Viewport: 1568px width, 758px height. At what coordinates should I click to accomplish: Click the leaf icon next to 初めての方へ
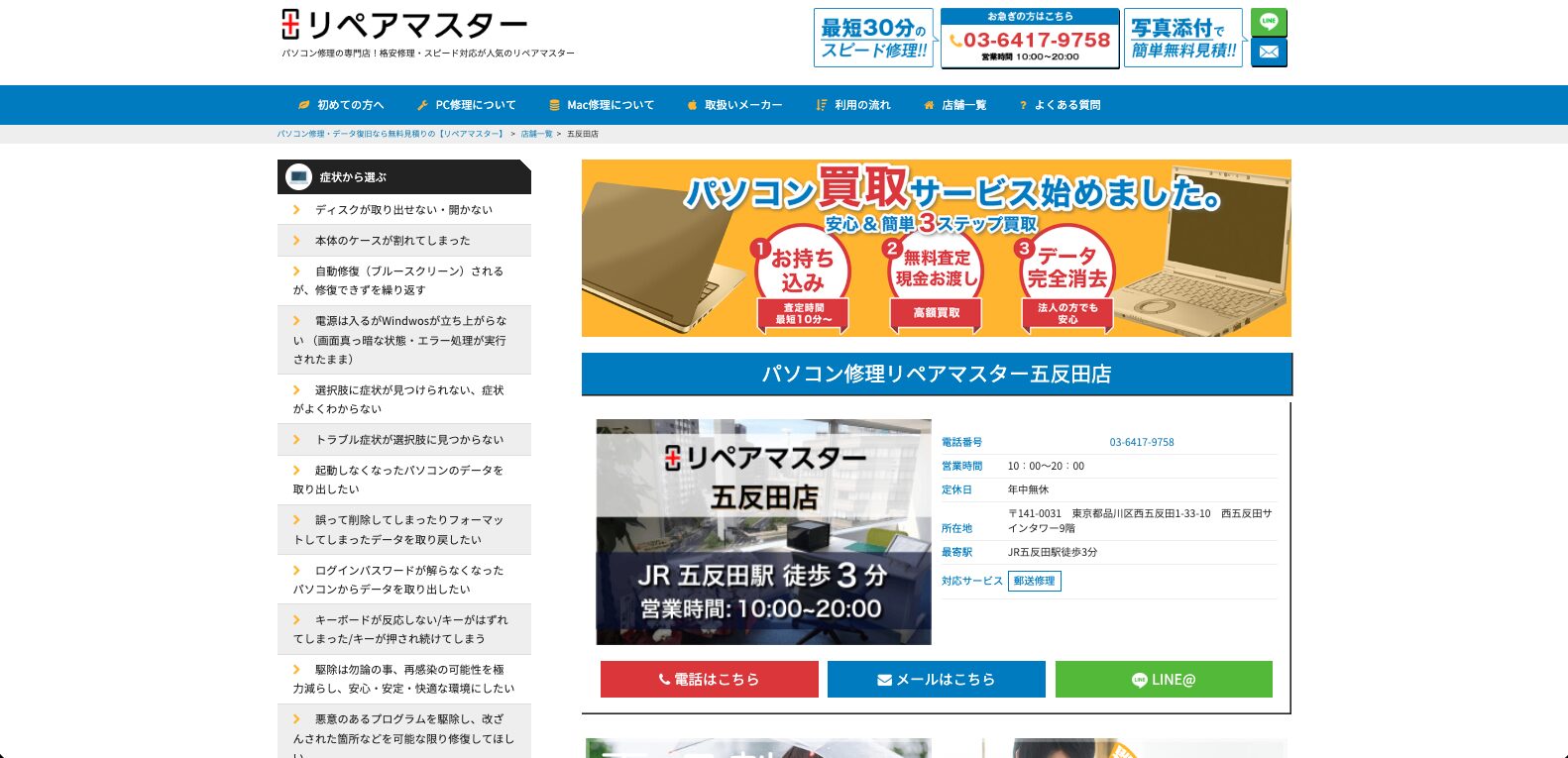point(304,105)
